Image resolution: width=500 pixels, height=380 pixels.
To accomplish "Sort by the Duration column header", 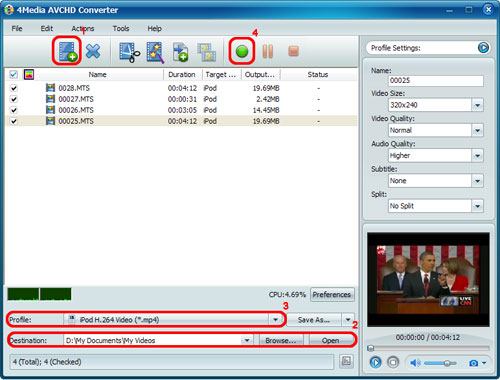I will 182,74.
